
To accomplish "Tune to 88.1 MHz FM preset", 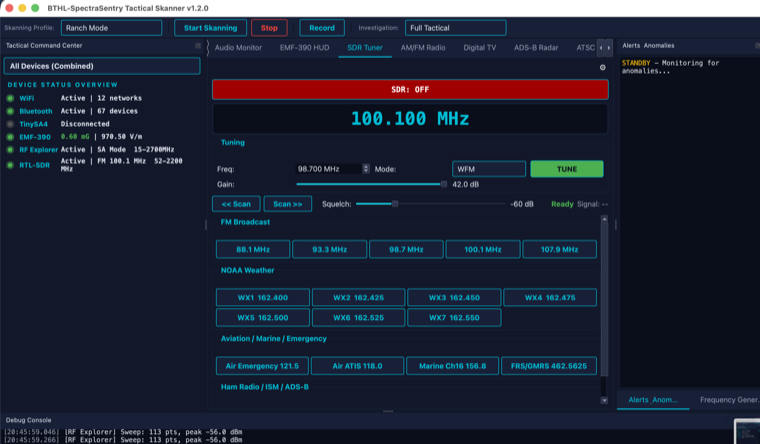I will click(x=253, y=249).
